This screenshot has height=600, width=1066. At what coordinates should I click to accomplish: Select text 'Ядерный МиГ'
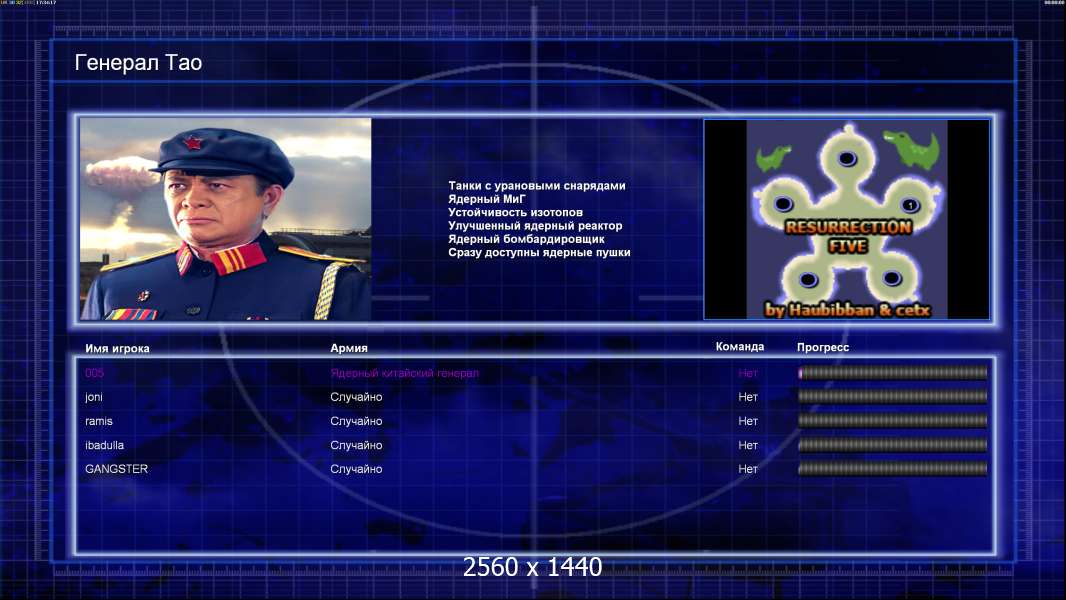click(487, 199)
